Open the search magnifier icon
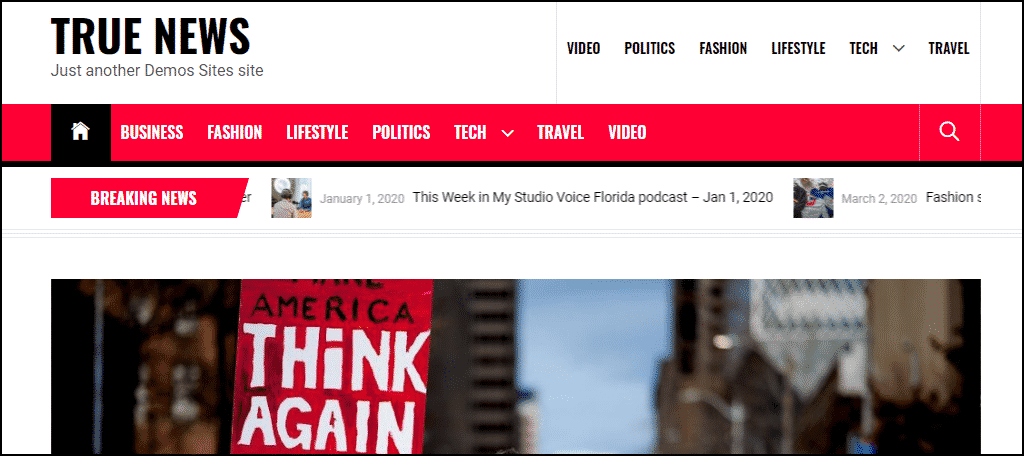 click(x=949, y=132)
